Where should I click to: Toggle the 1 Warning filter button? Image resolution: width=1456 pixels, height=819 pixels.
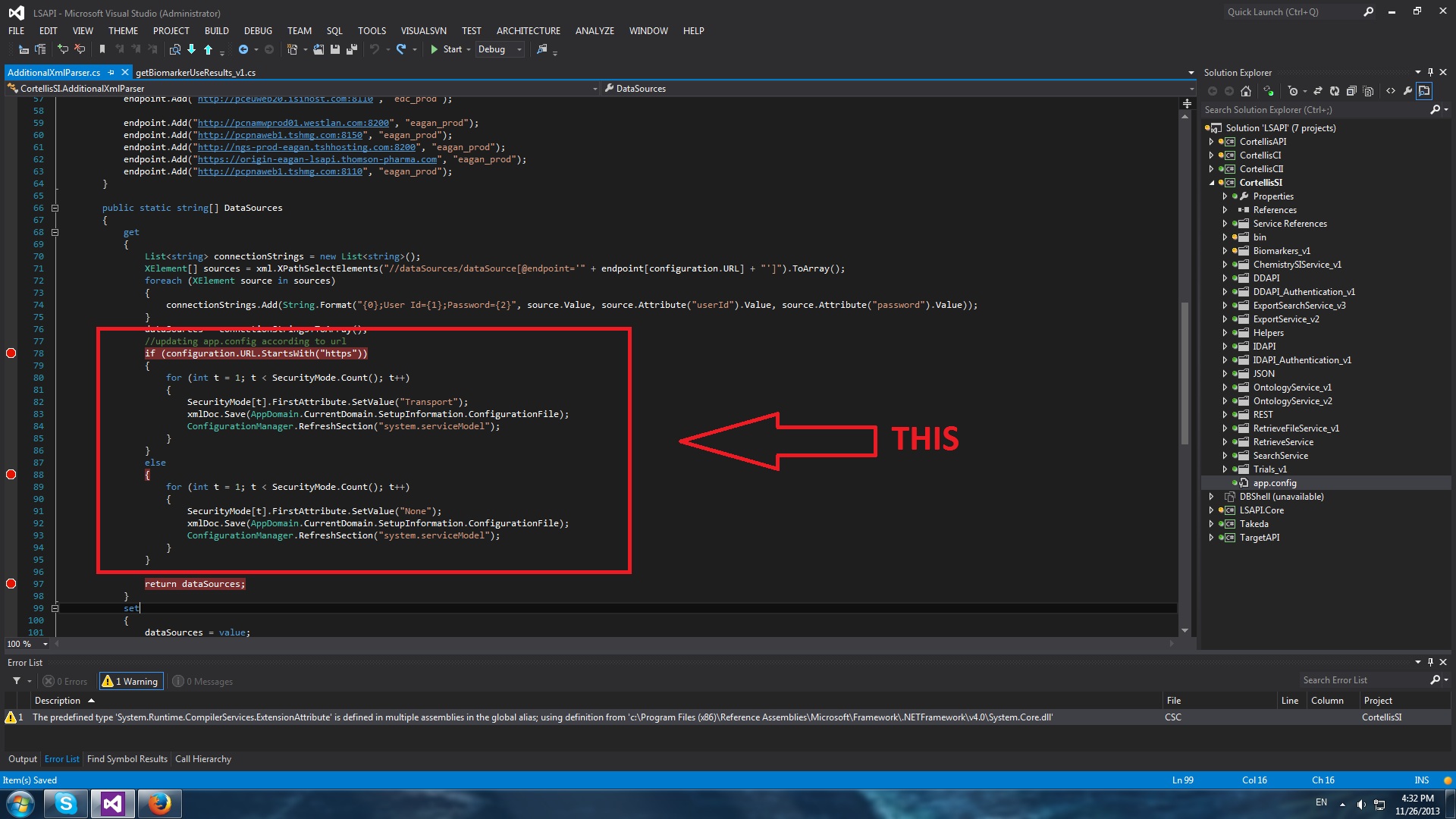click(130, 681)
